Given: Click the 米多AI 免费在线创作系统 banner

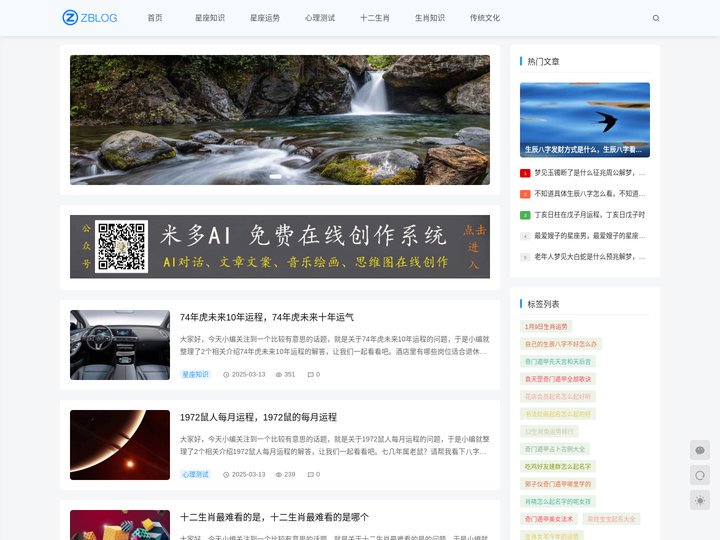Looking at the screenshot, I should [280, 247].
